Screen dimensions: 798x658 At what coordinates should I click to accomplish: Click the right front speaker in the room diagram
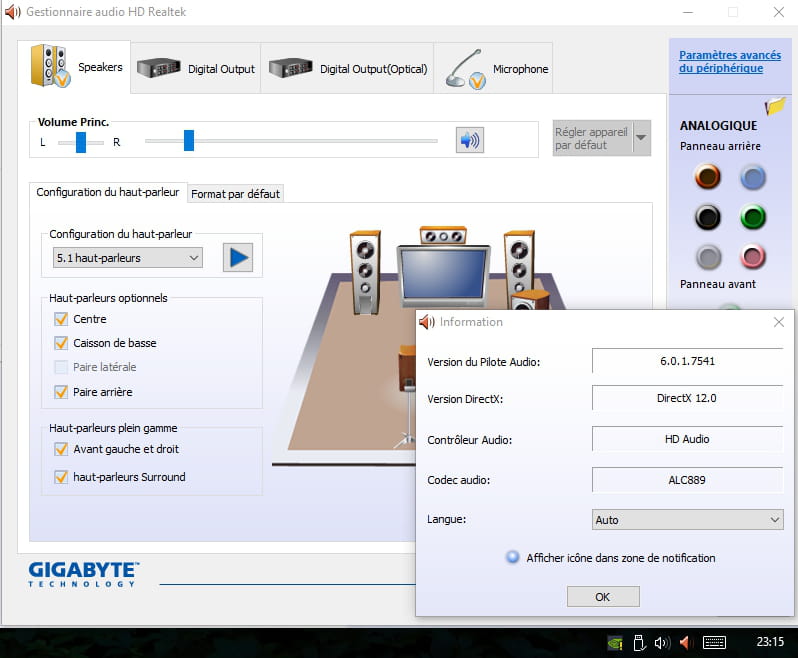click(519, 261)
